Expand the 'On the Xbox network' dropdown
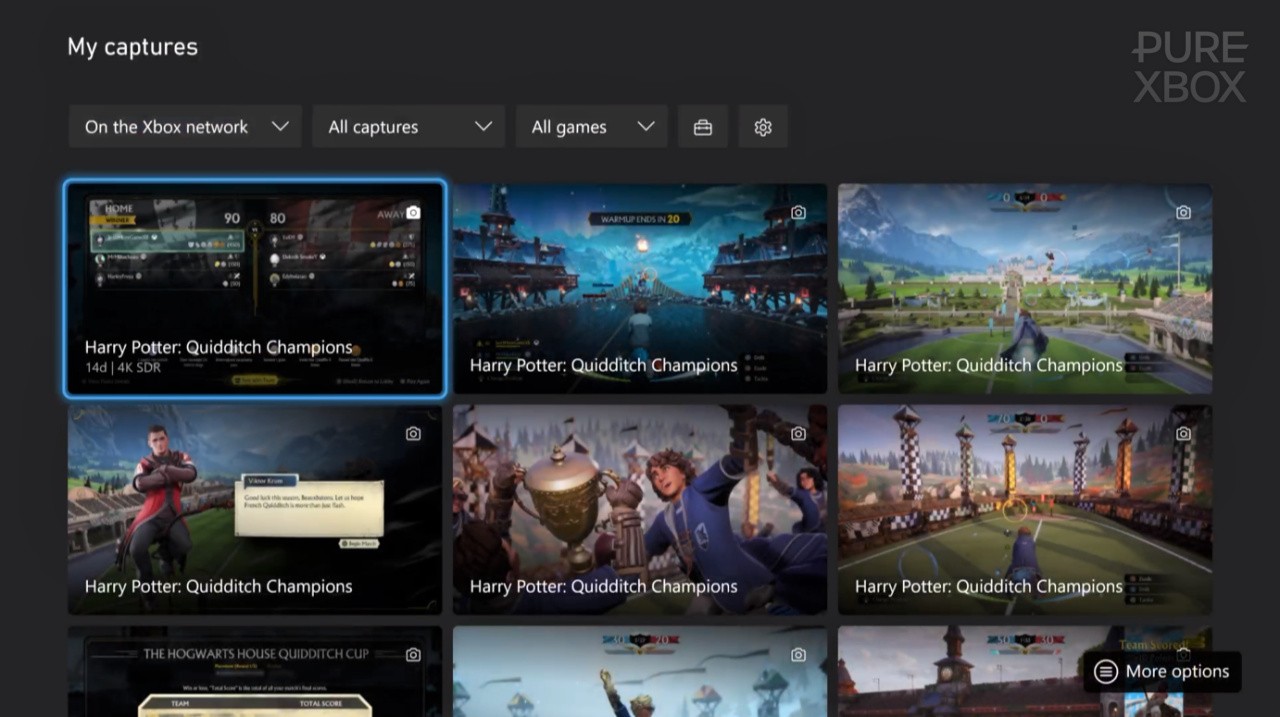This screenshot has height=717, width=1280. (185, 127)
